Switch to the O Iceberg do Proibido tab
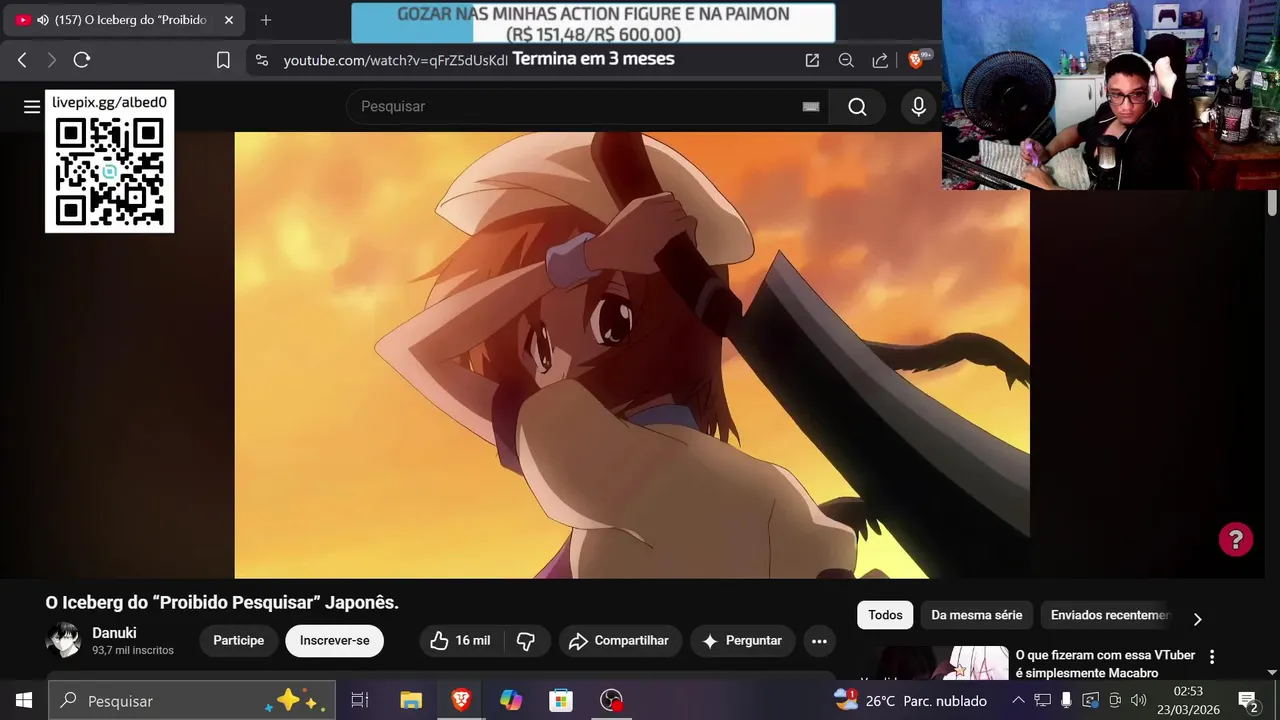Viewport: 1280px width, 720px height. (122, 20)
